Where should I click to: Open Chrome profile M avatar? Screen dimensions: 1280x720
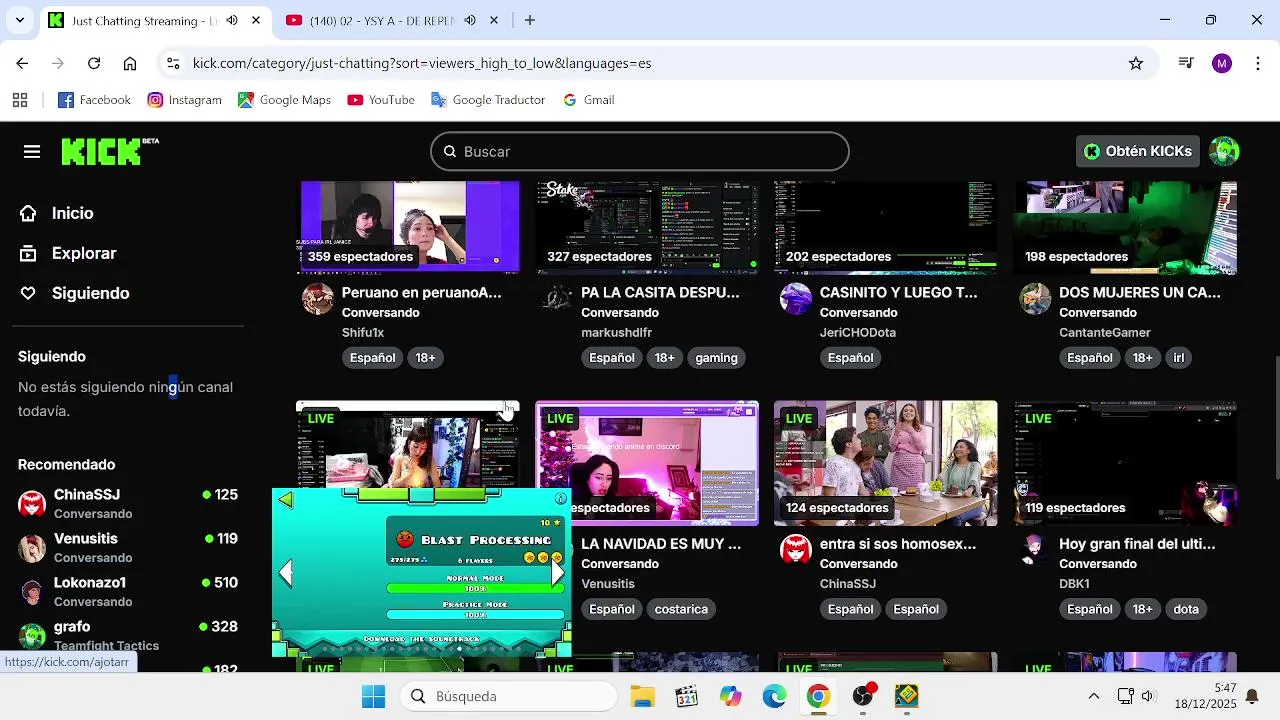pos(1222,63)
